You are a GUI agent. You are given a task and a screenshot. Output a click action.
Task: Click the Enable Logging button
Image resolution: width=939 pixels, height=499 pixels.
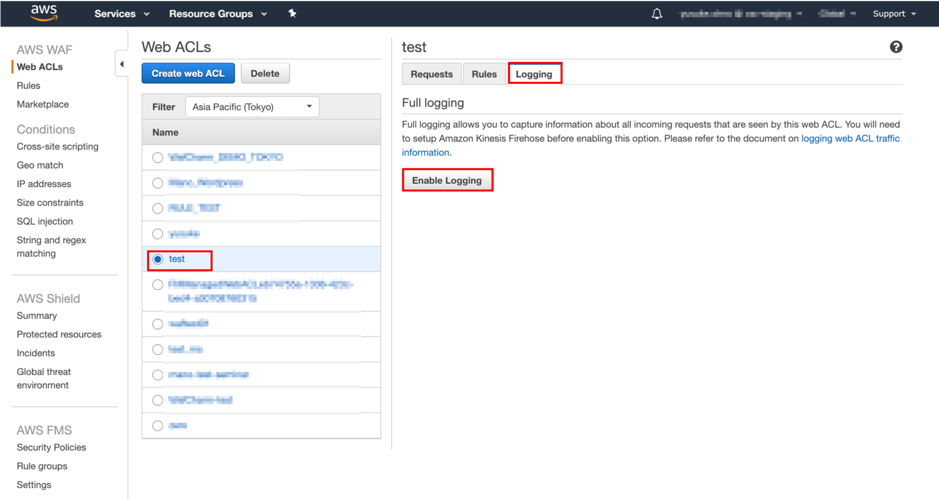point(447,180)
